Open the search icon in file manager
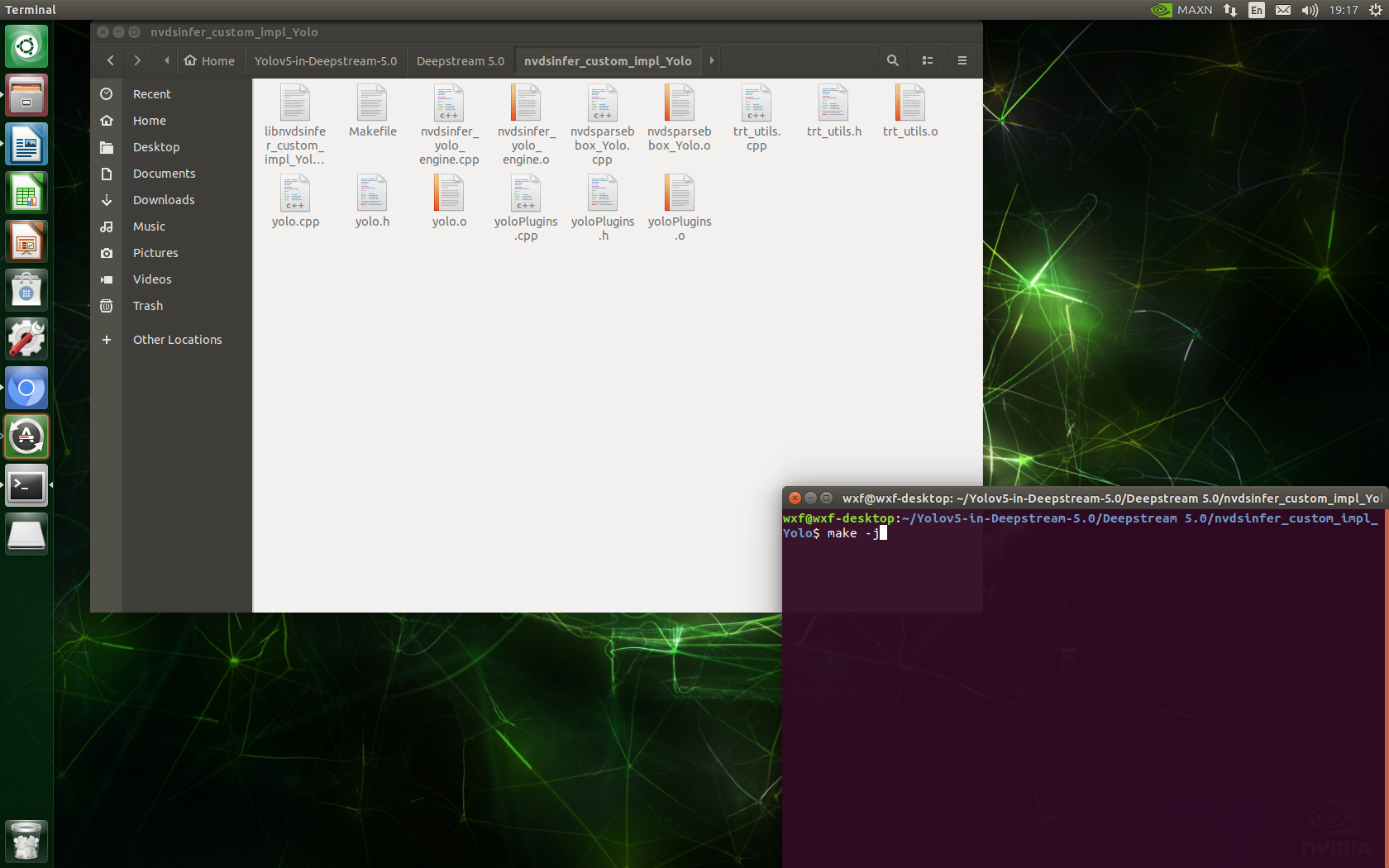 pos(892,60)
